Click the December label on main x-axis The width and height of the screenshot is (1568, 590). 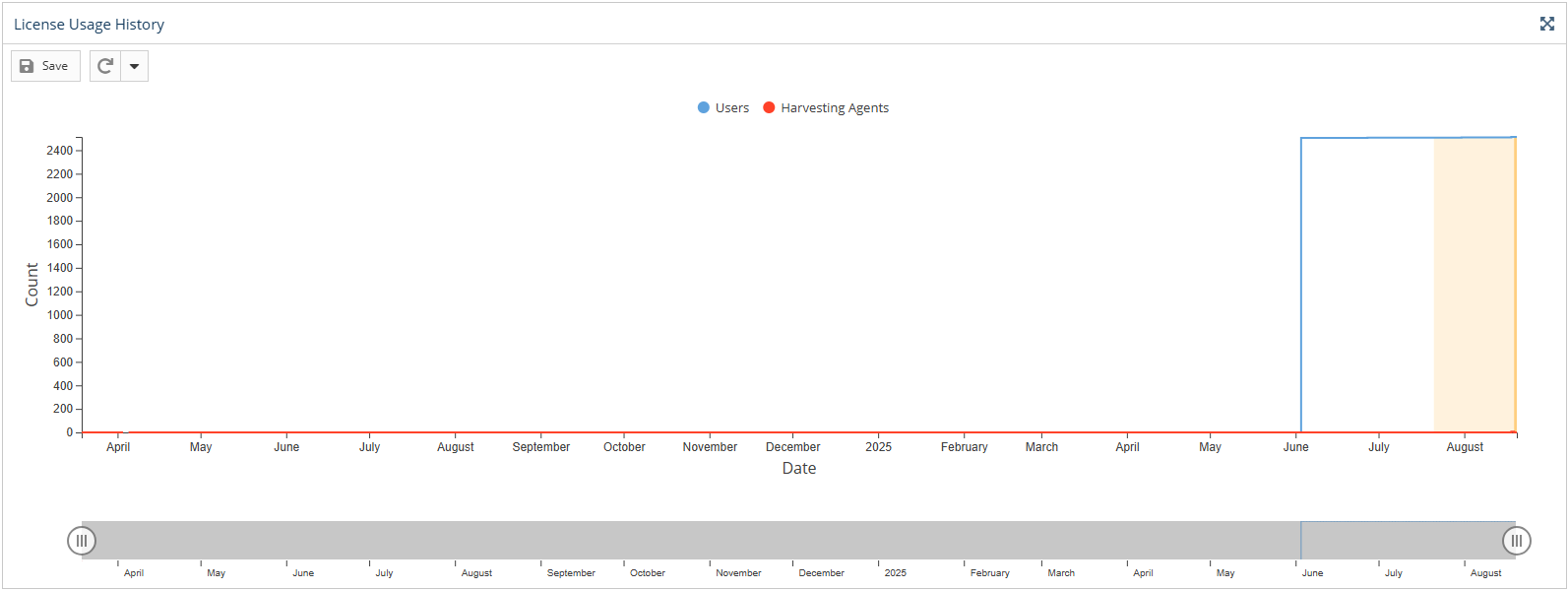[793, 447]
